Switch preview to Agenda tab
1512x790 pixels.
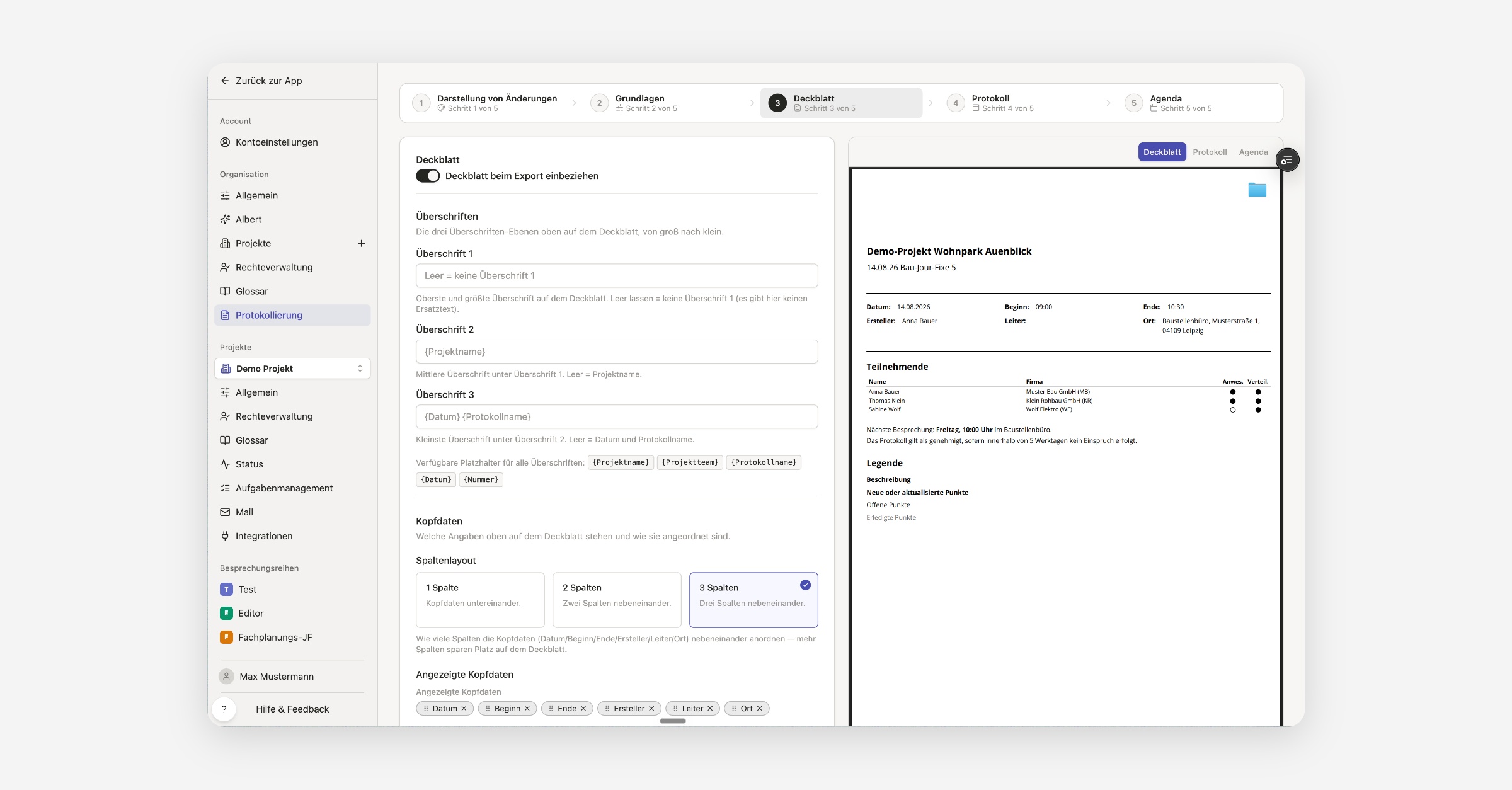pos(1253,152)
